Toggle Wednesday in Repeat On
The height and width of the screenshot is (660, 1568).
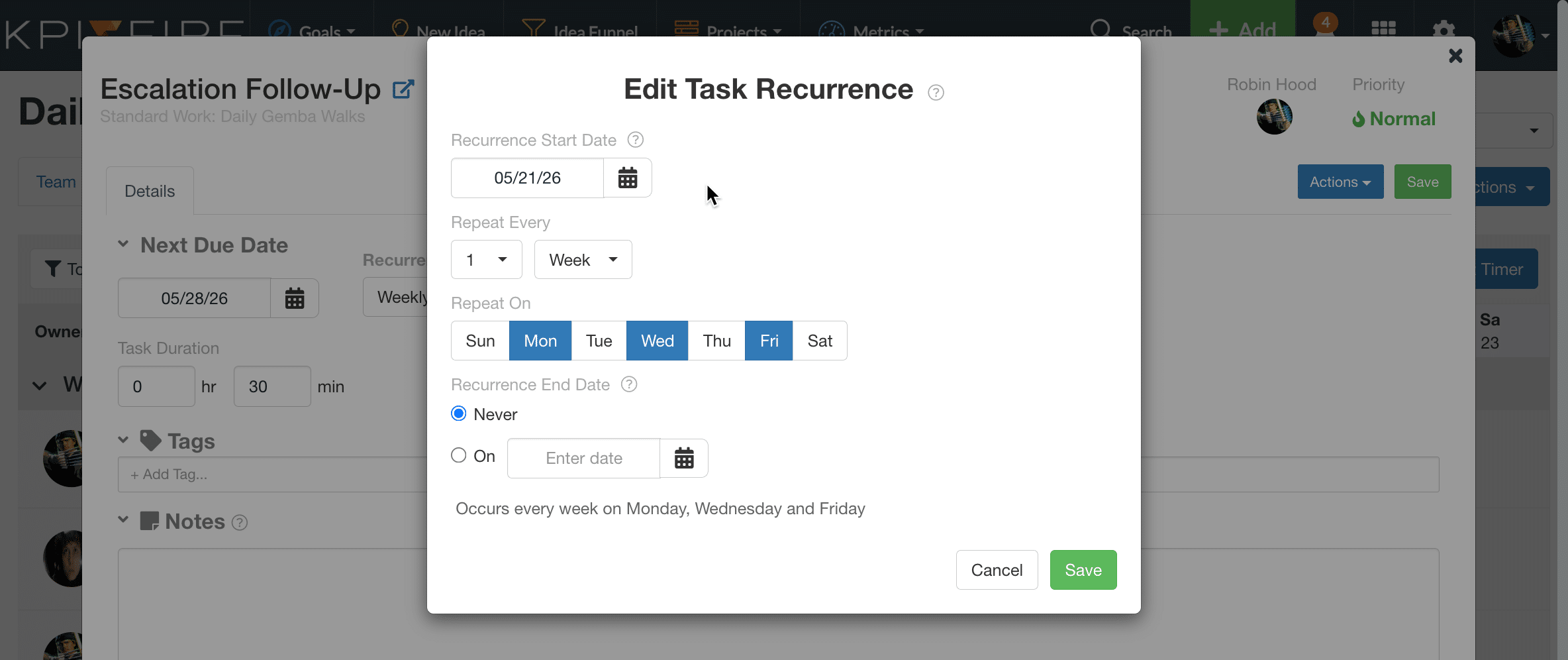pos(658,341)
